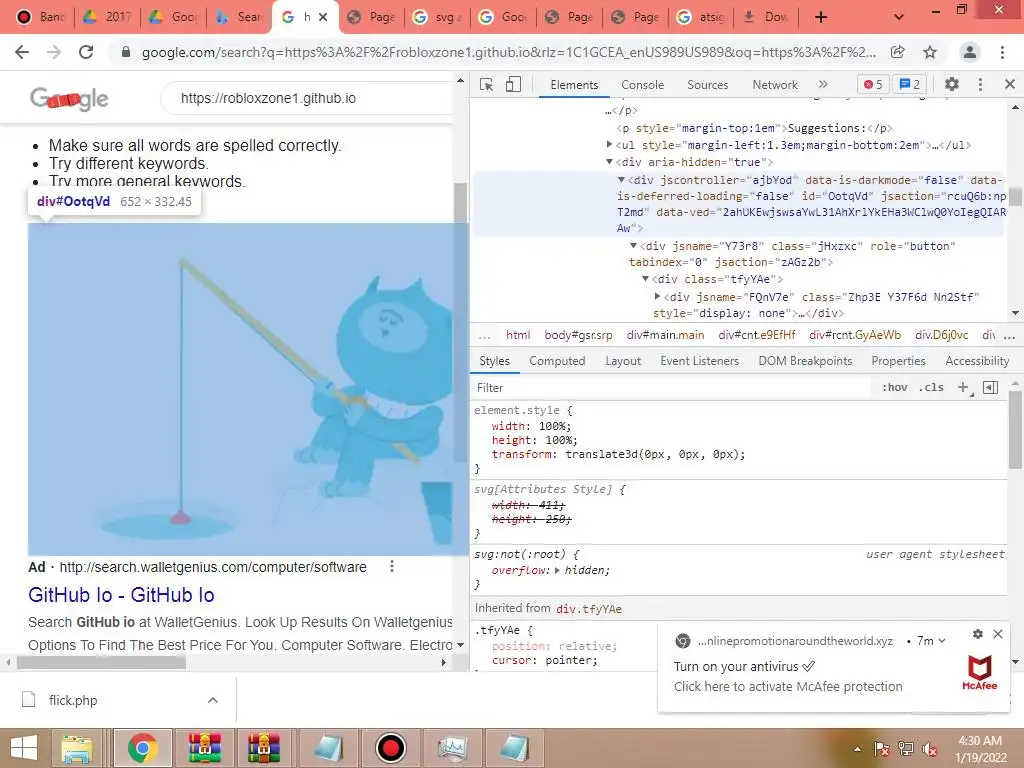Click the Inherited from div.tfyYAe link
The height and width of the screenshot is (768, 1024).
click(589, 609)
